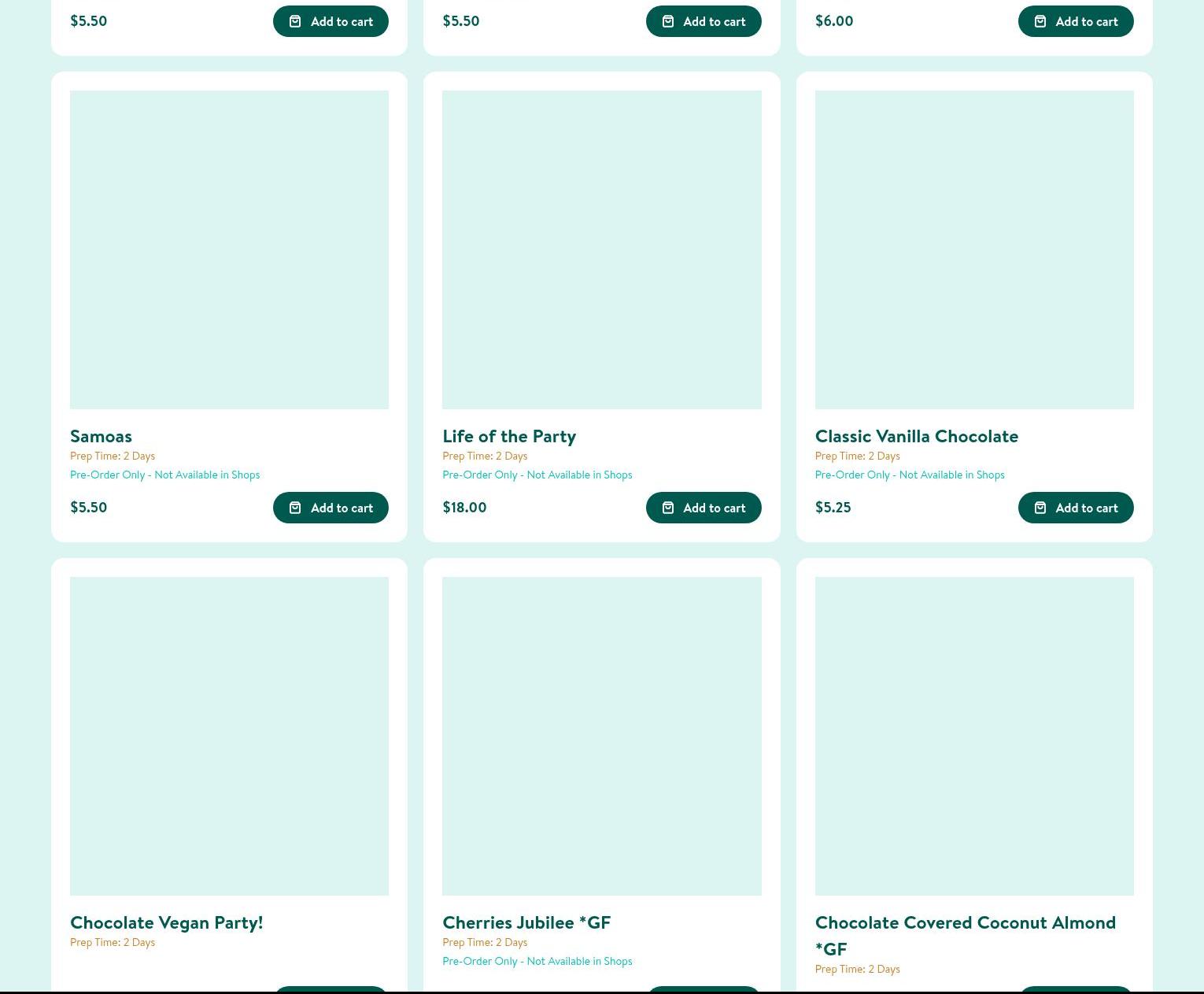Image resolution: width=1204 pixels, height=994 pixels.
Task: Click the $18.00 price label
Action: (x=464, y=508)
